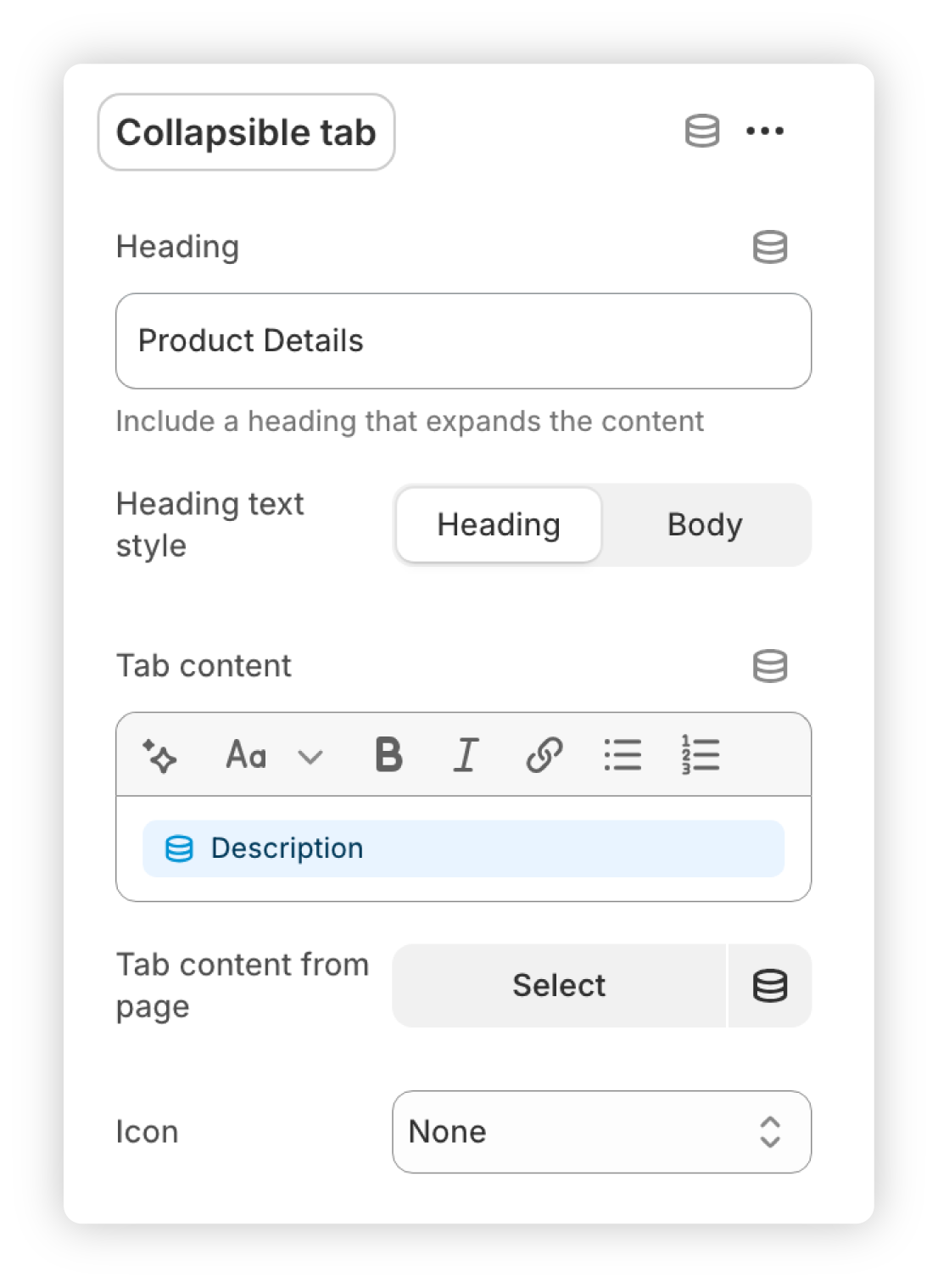
Task: Insert a link in Tab content
Action: tap(544, 754)
